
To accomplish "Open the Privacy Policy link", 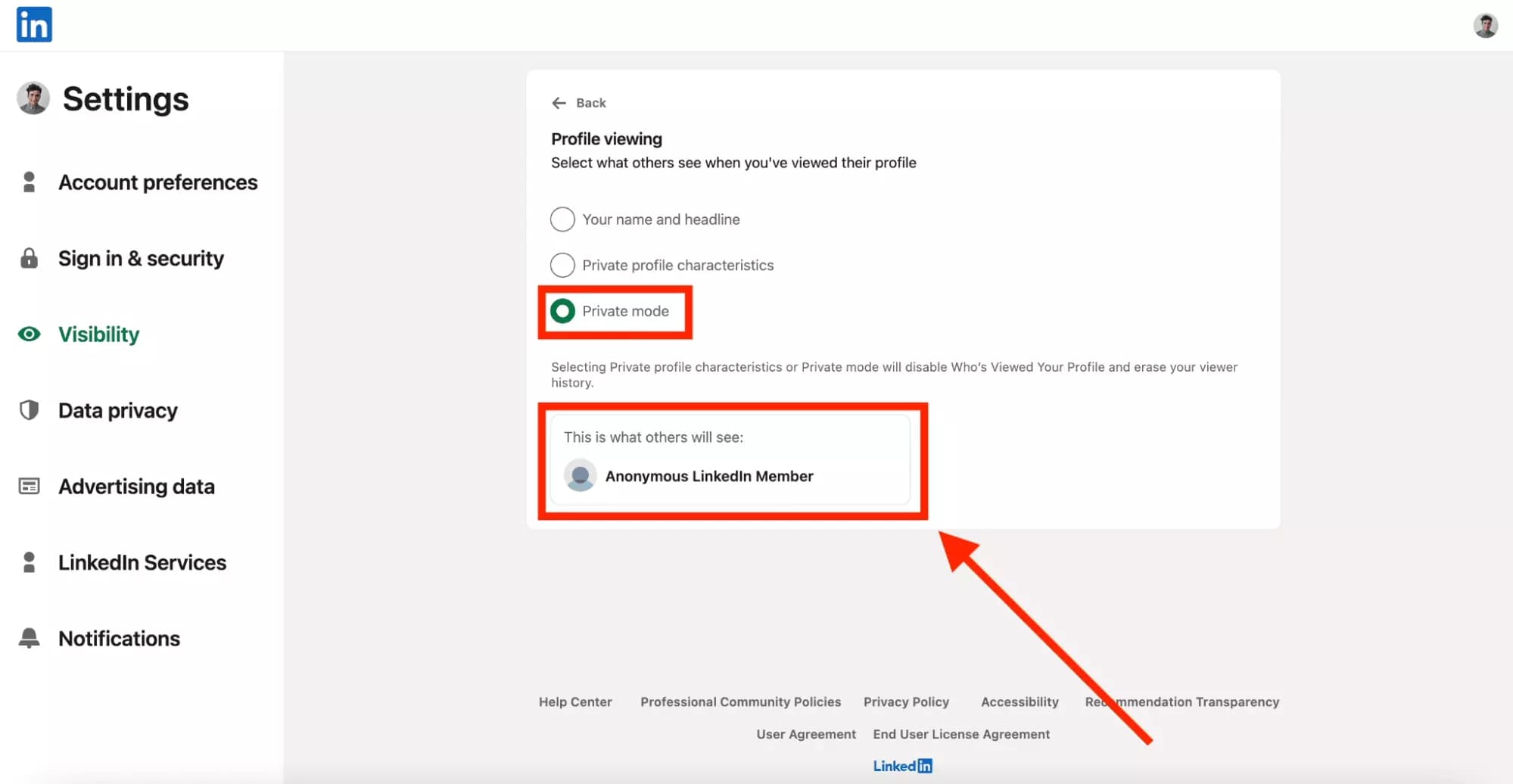I will [x=906, y=702].
